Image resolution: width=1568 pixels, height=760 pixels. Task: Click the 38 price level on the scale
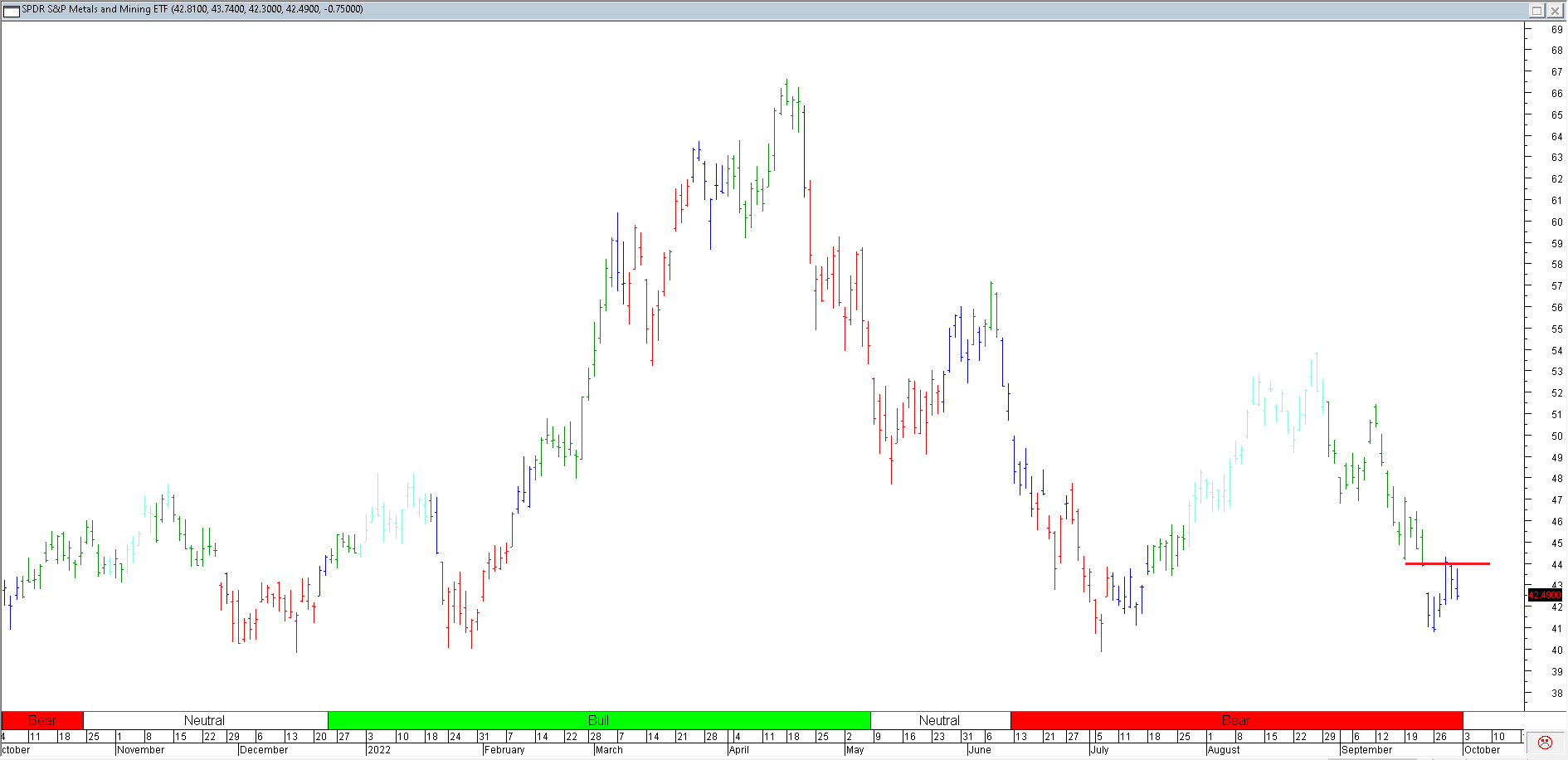click(1556, 694)
